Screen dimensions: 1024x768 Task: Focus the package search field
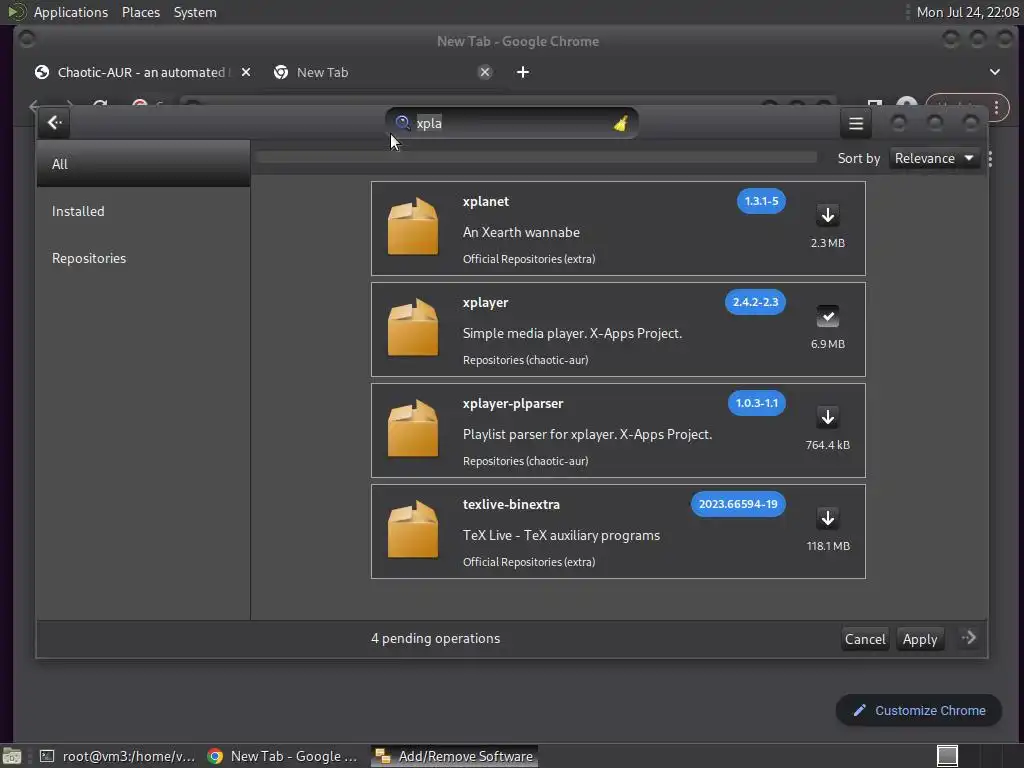pyautogui.click(x=511, y=123)
